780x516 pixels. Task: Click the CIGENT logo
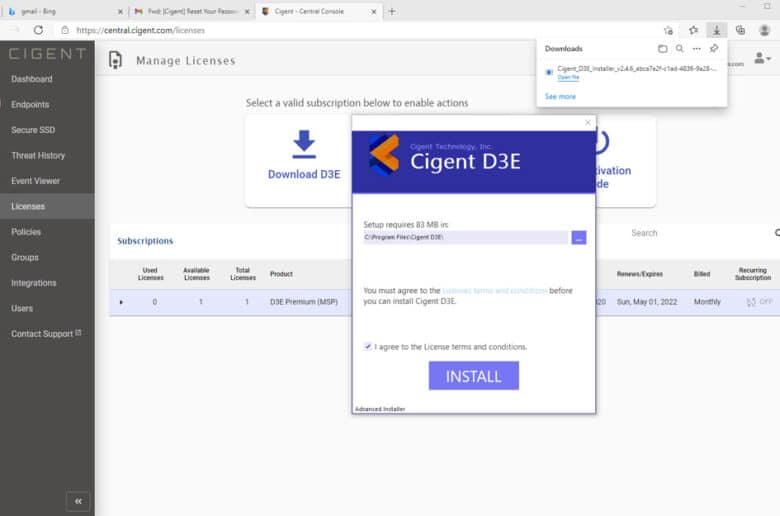click(x=47, y=54)
